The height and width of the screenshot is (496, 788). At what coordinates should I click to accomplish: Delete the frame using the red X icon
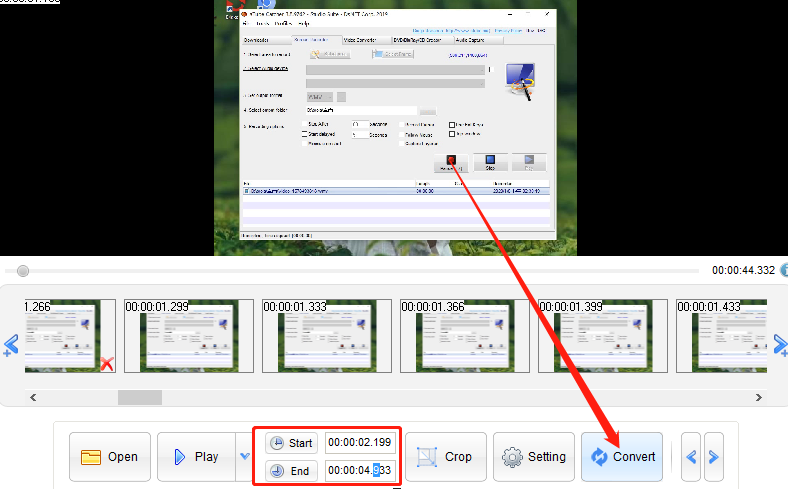click(x=107, y=364)
